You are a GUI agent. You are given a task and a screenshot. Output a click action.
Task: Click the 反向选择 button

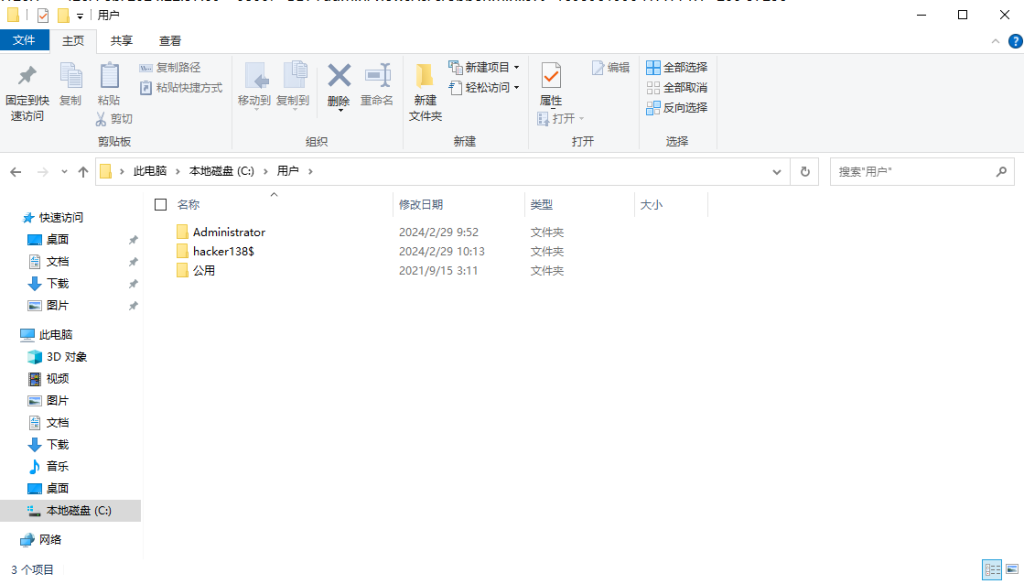676,107
